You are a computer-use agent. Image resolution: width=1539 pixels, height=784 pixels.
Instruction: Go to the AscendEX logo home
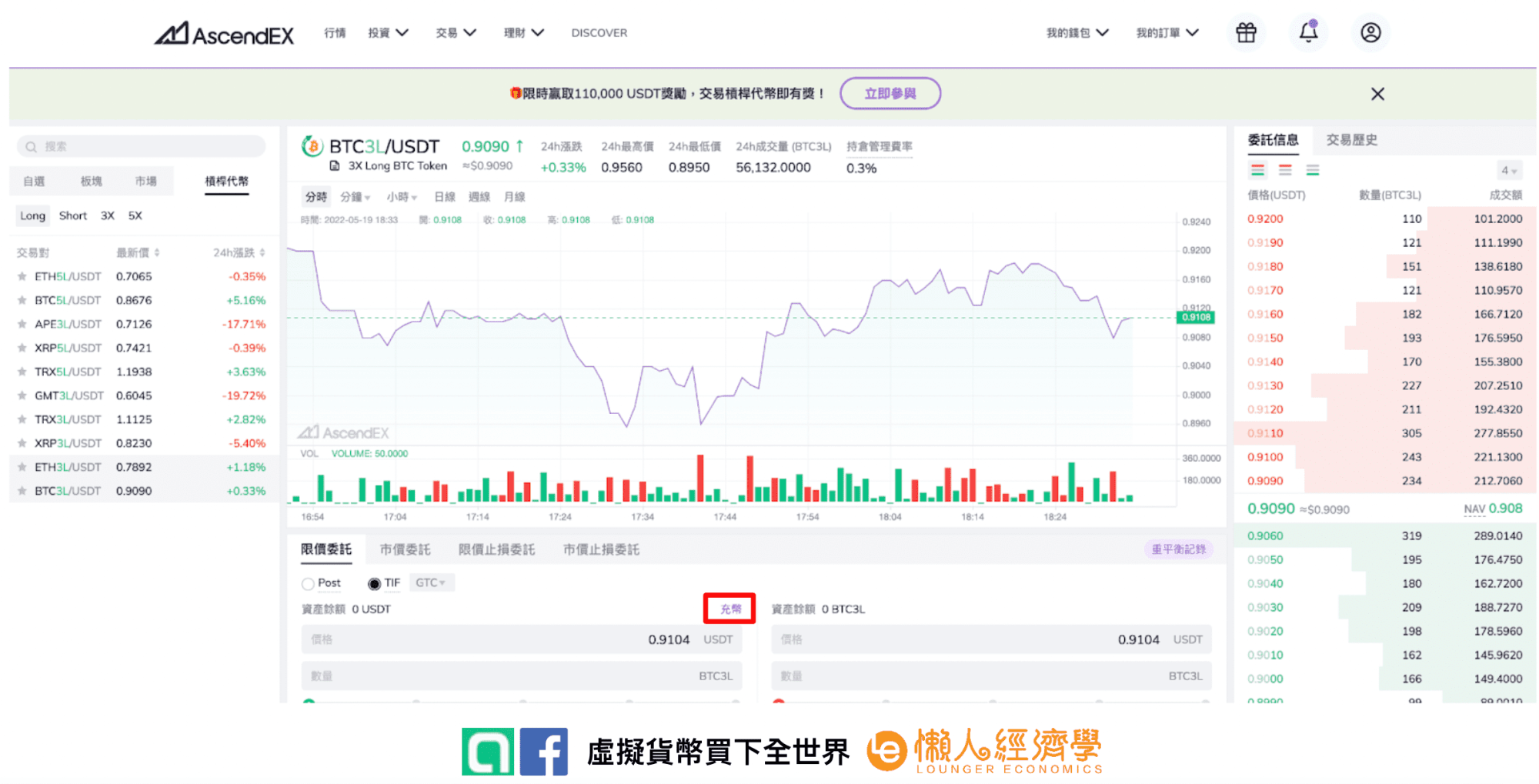coord(224,33)
